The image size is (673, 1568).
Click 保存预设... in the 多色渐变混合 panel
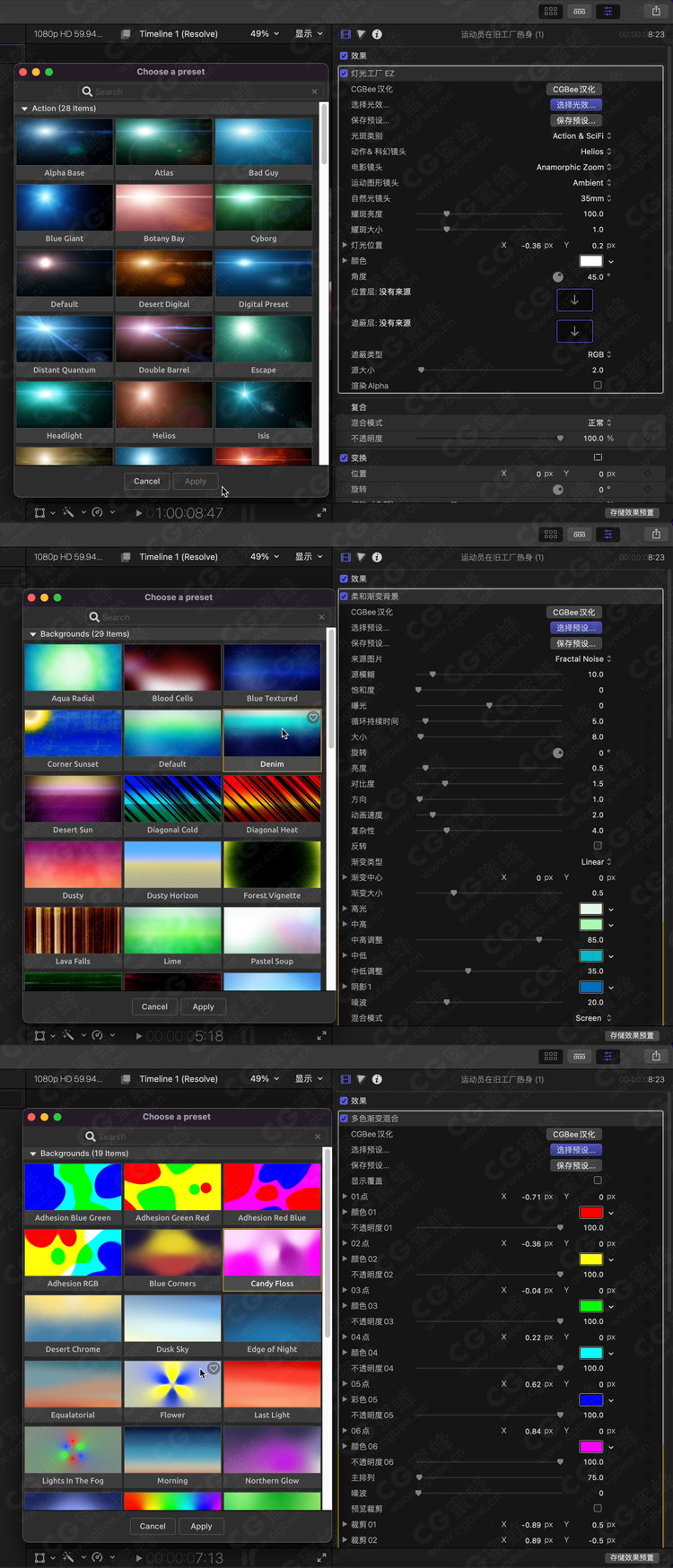[574, 1165]
